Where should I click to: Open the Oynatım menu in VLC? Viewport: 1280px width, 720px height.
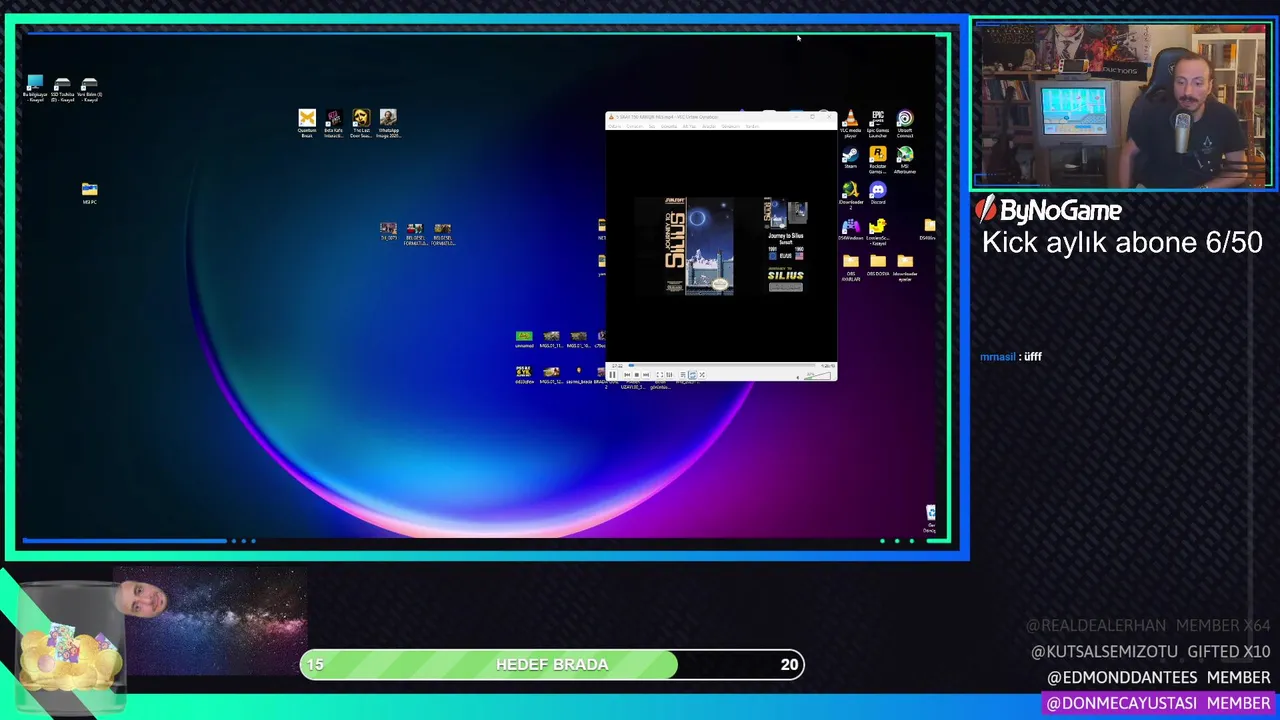pyautogui.click(x=635, y=126)
